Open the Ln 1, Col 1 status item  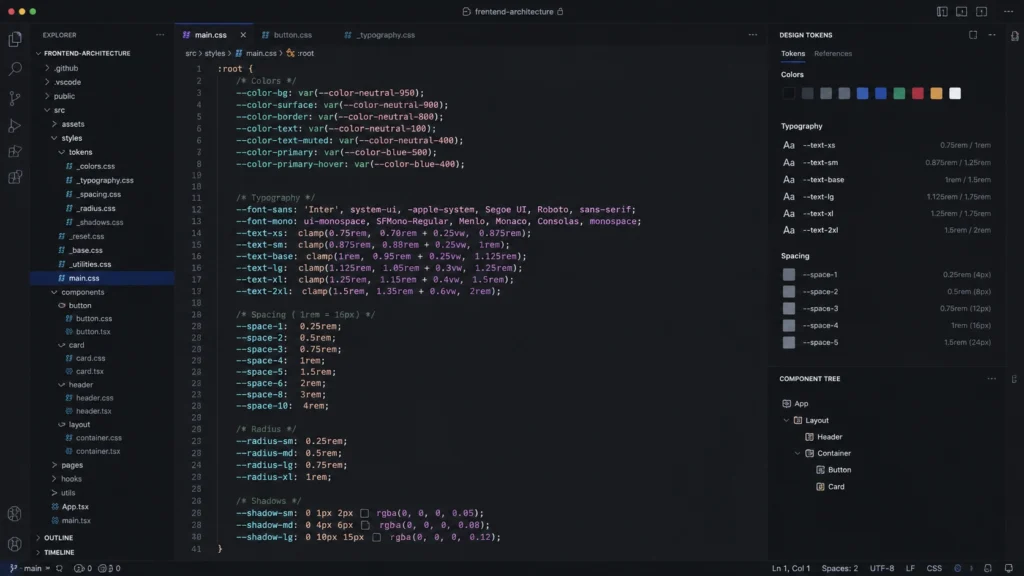coord(791,568)
